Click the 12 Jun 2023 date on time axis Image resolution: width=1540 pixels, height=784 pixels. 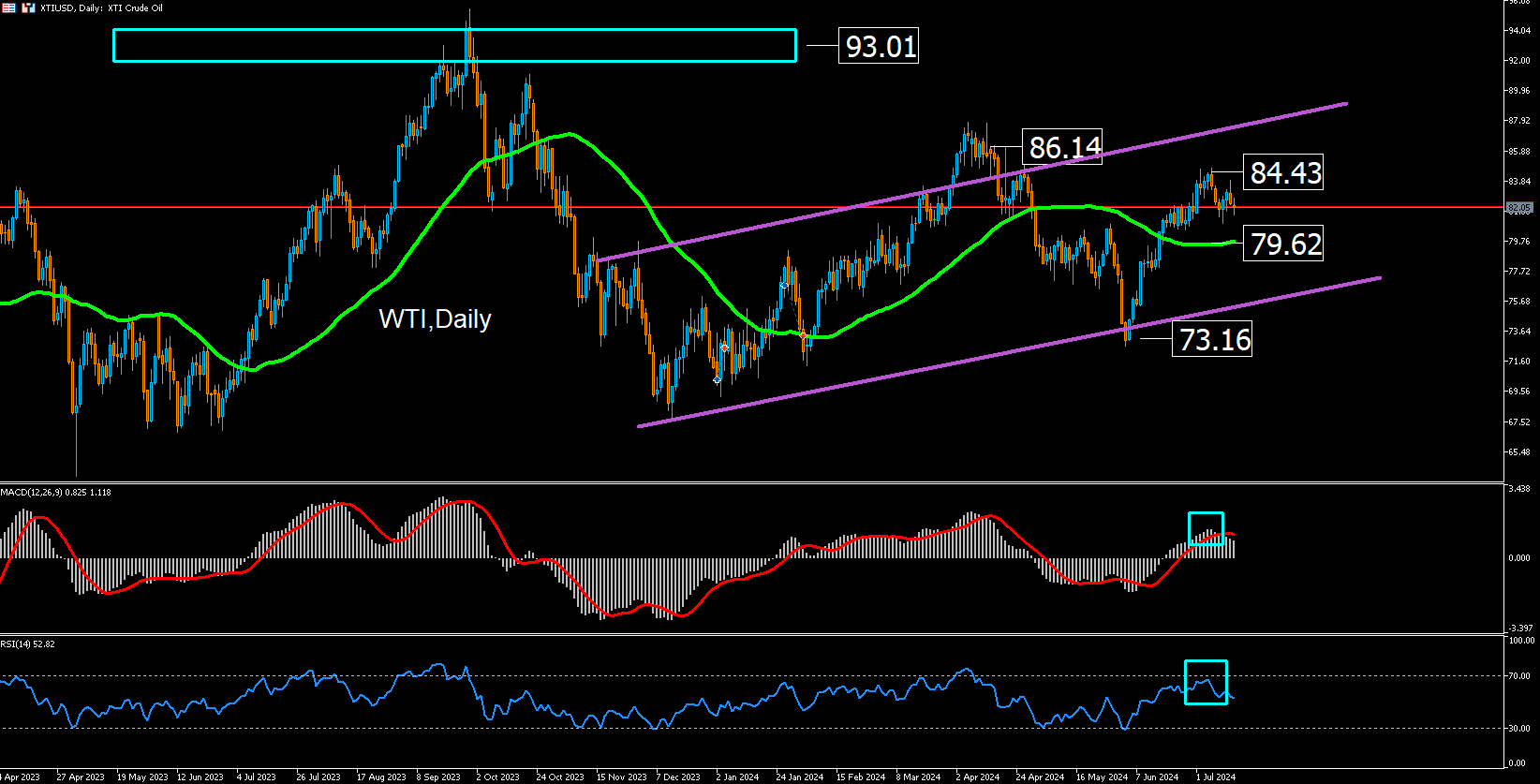(x=200, y=777)
